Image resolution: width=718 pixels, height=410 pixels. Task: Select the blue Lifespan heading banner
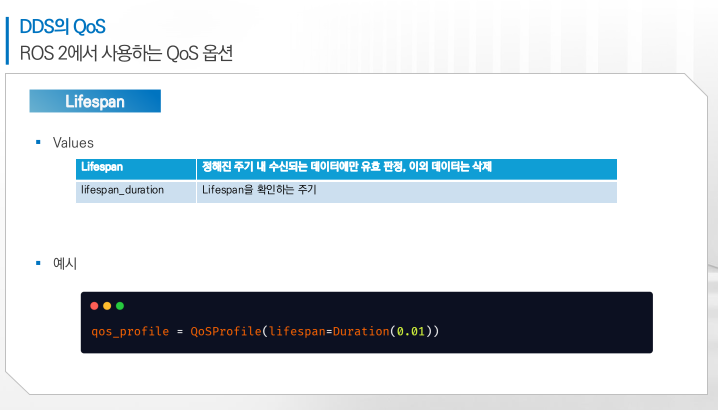pyautogui.click(x=95, y=101)
